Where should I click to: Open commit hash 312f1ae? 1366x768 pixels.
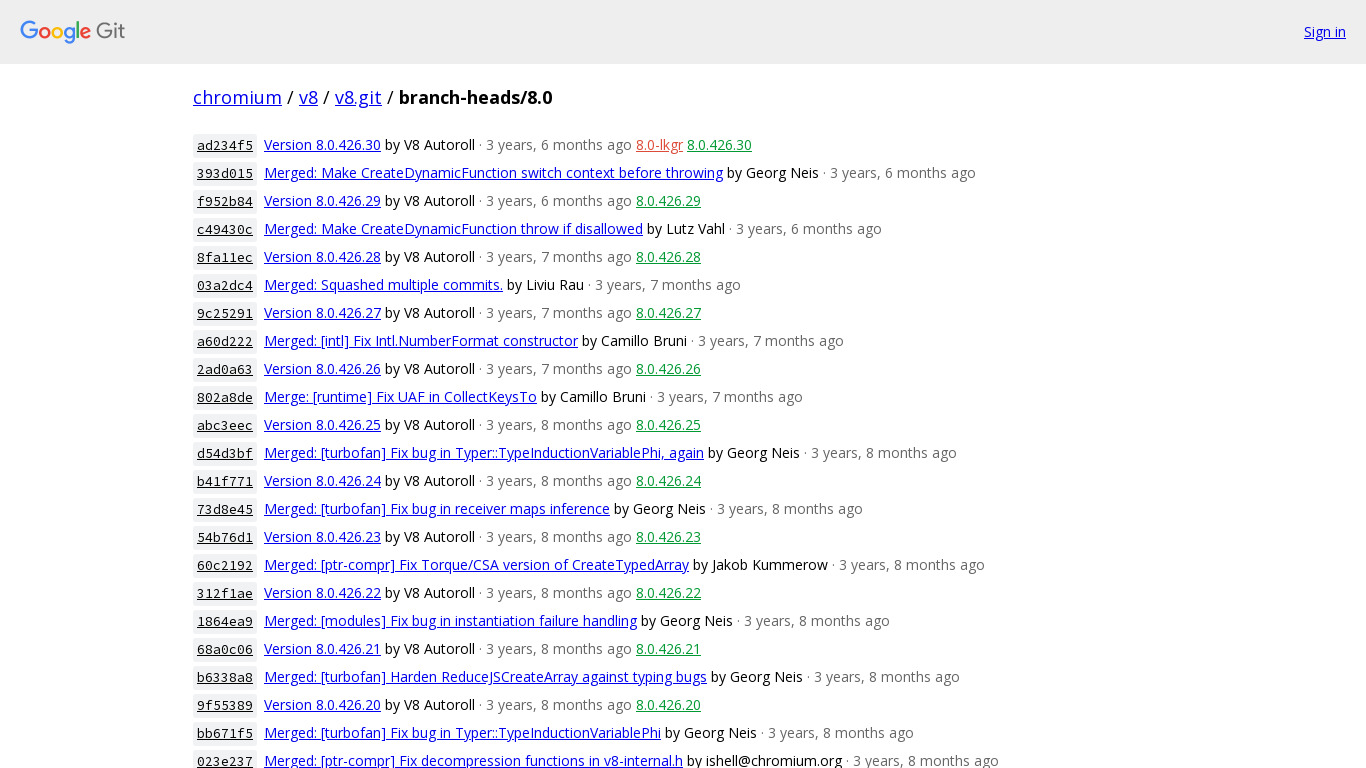pyautogui.click(x=225, y=593)
